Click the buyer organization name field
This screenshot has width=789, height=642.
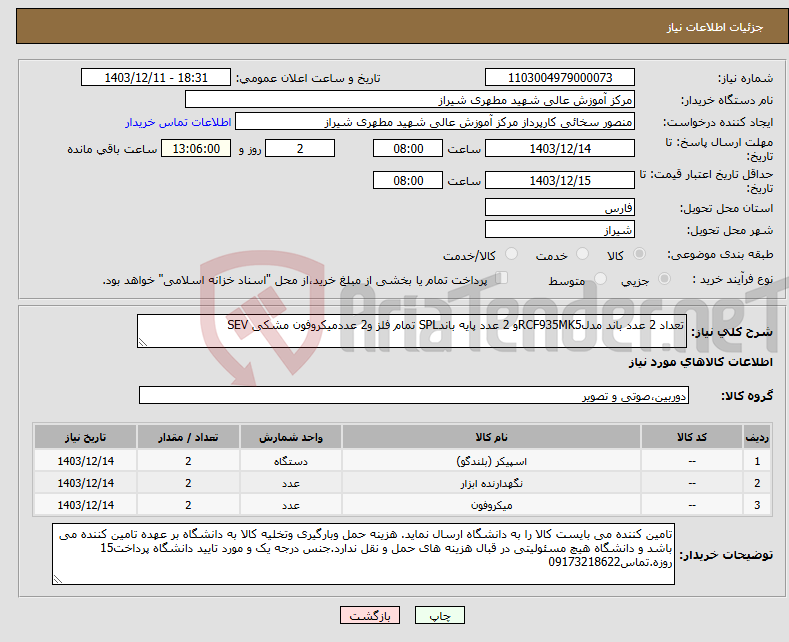point(410,100)
